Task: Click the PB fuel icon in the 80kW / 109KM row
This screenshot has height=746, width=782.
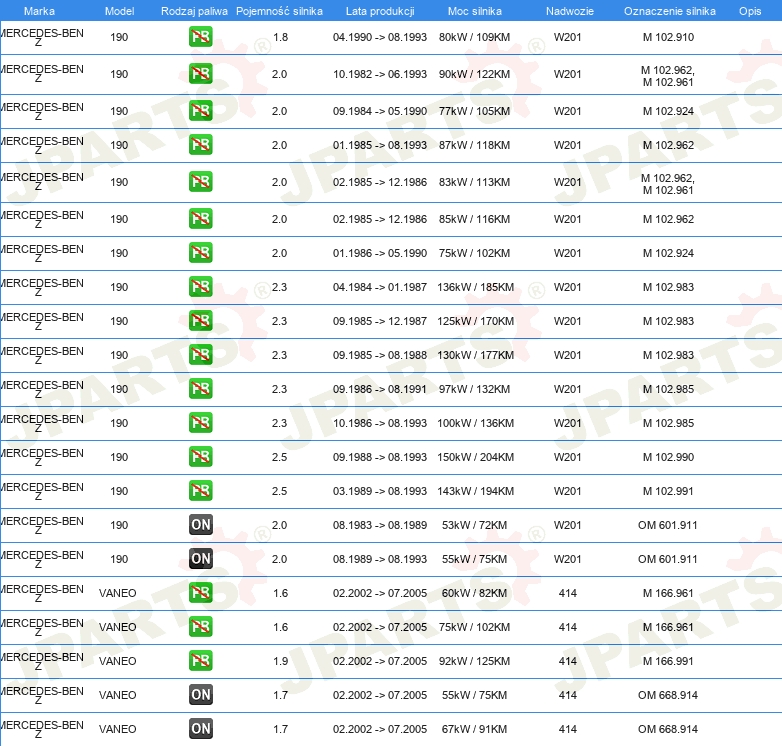Action: (x=201, y=37)
